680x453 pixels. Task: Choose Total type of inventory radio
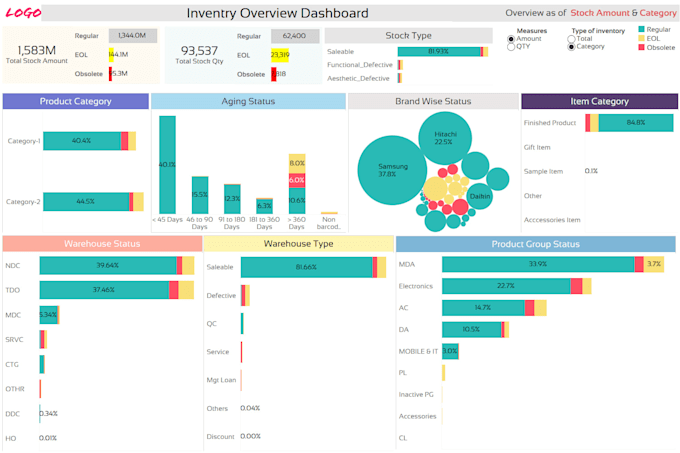pyautogui.click(x=571, y=39)
